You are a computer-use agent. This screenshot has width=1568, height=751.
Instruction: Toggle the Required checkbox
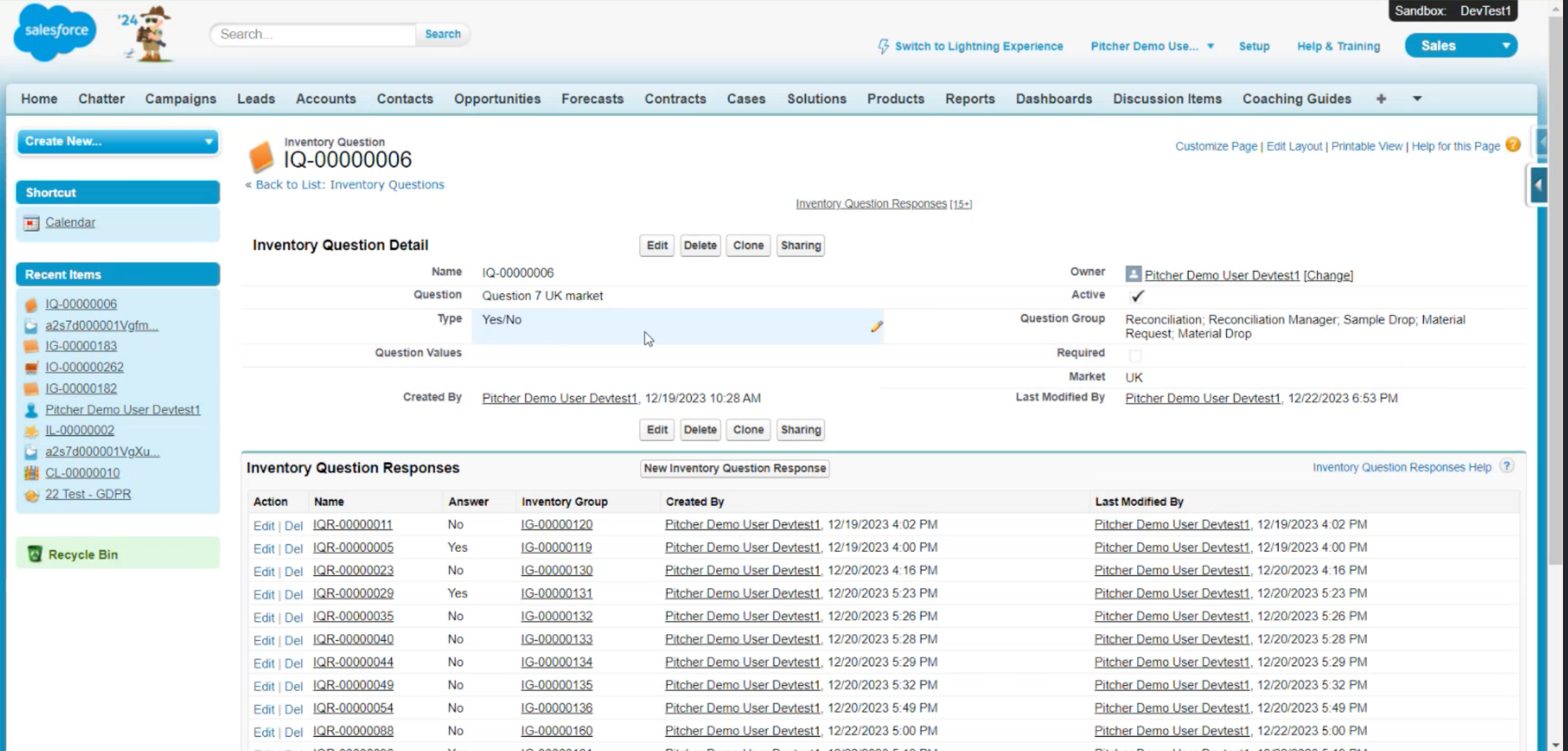pos(1135,355)
